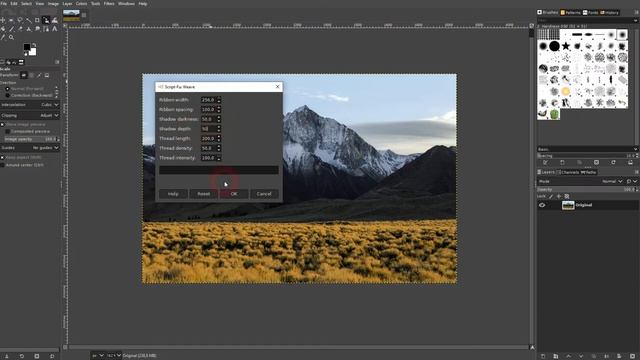
Task: Set Transform target to path
Action: (x=39, y=75)
